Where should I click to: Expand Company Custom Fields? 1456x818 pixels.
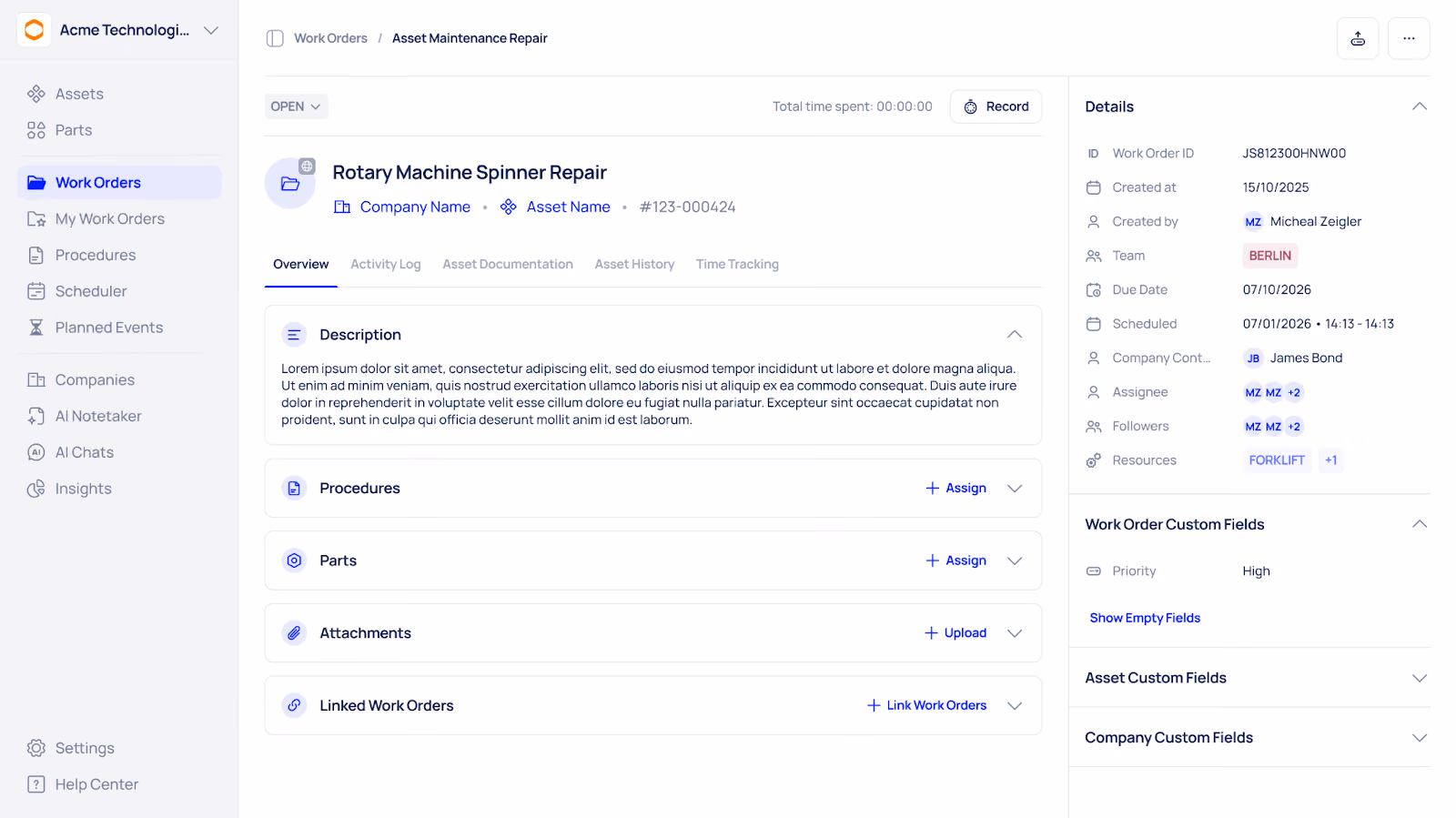1420,738
